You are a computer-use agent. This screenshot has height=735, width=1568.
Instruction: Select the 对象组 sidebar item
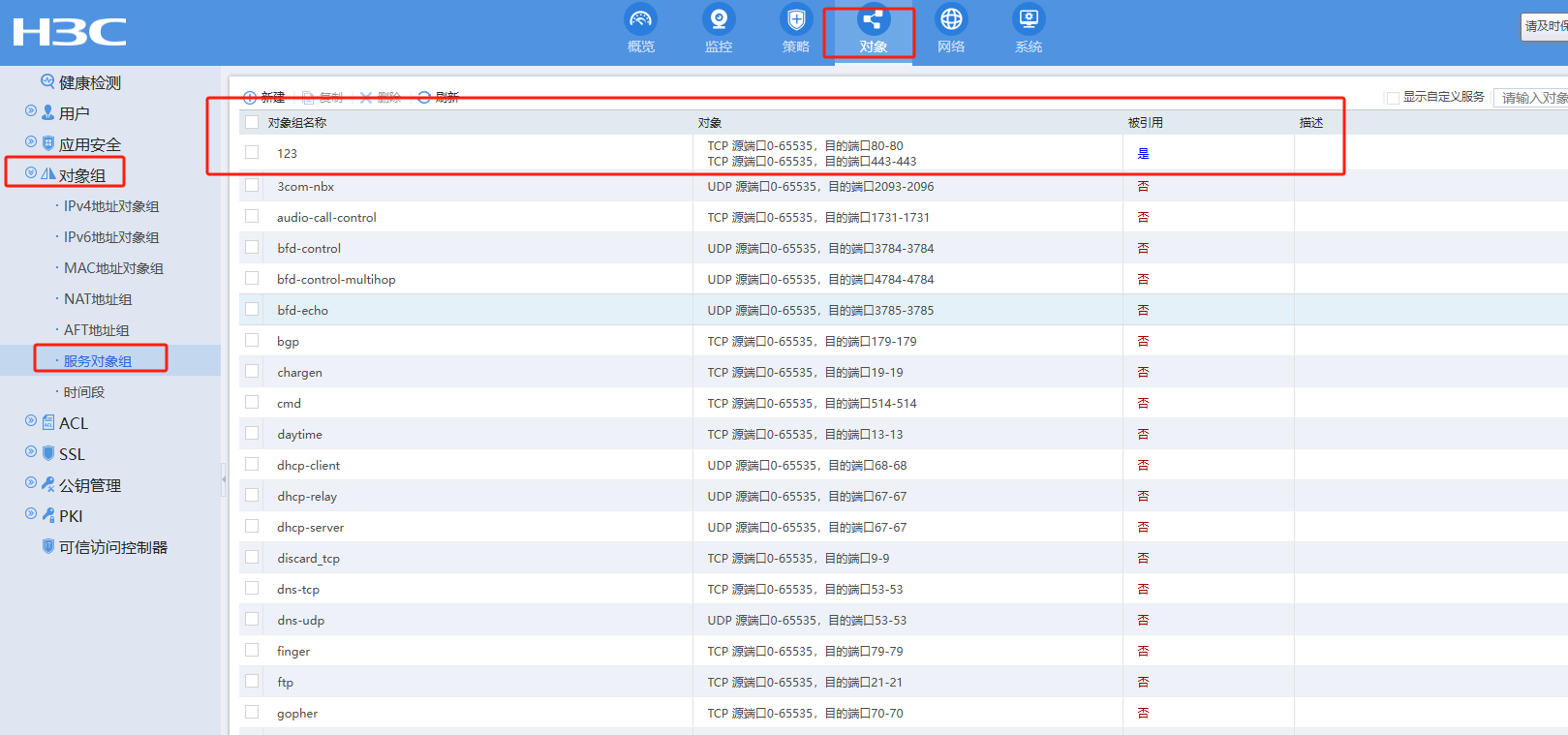coord(82,176)
